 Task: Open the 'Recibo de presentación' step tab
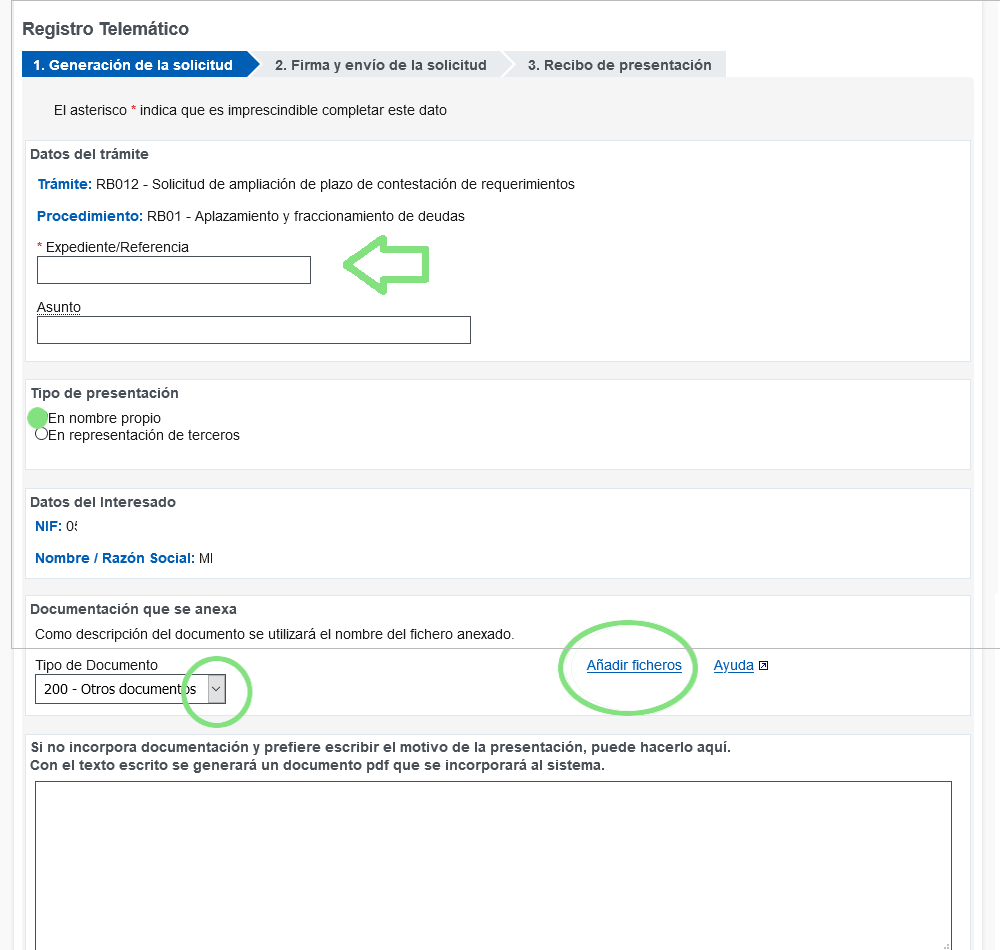[619, 65]
